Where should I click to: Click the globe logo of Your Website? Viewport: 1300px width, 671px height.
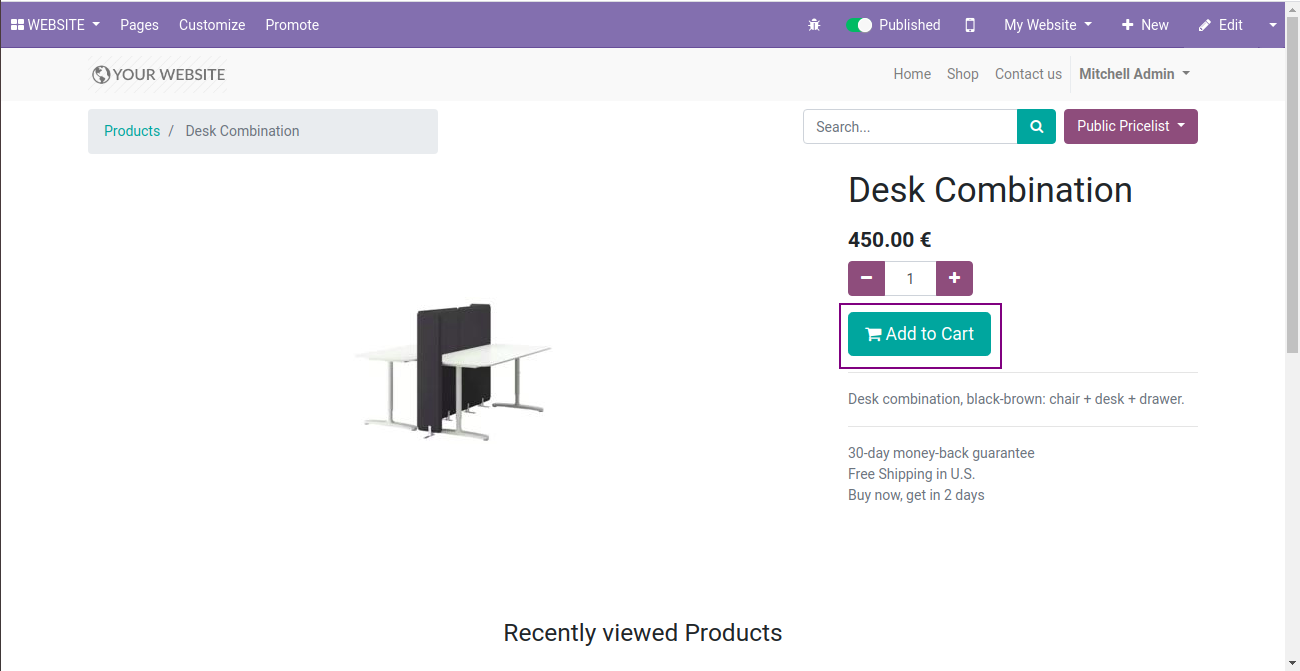pos(100,74)
